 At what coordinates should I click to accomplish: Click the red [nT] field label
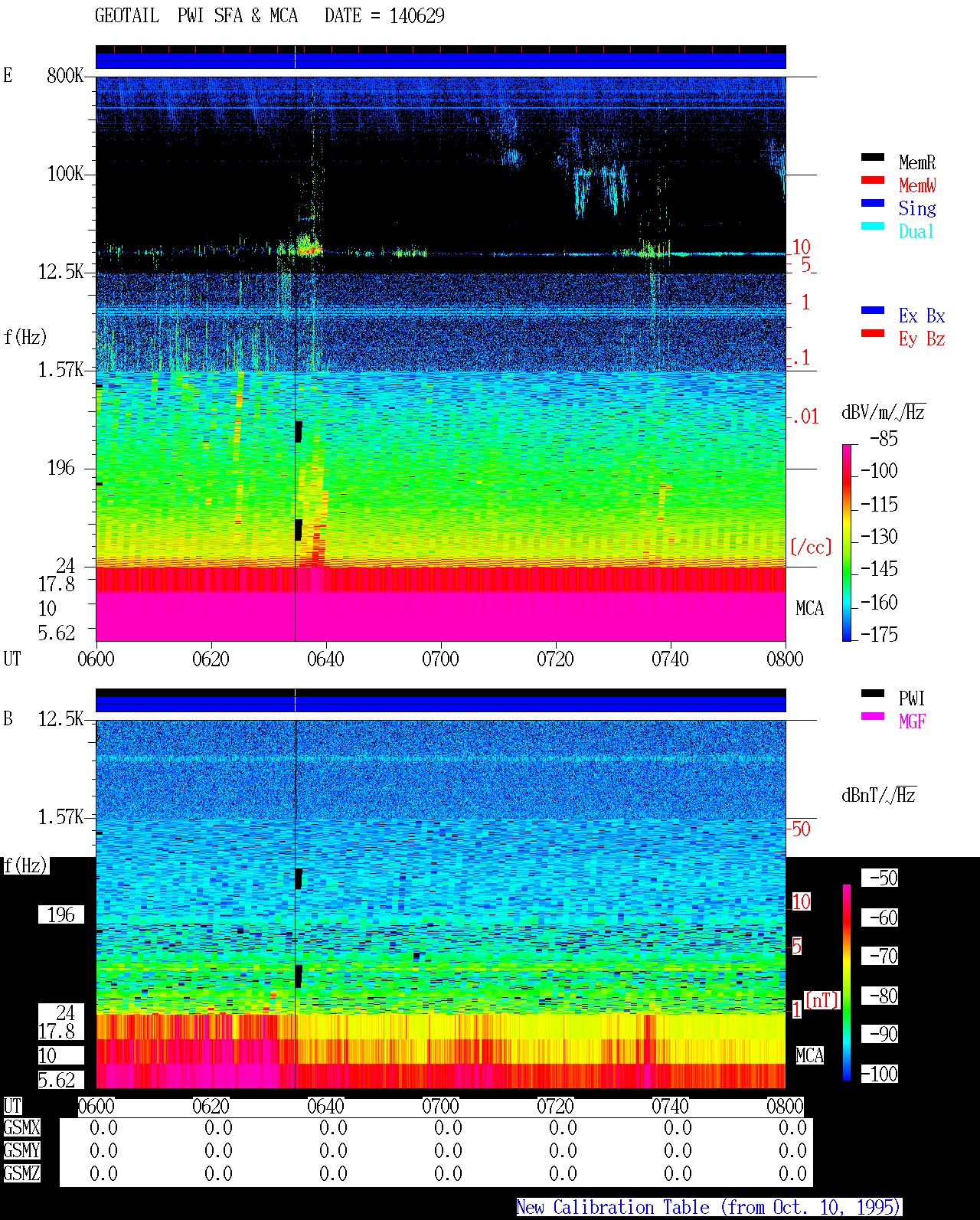[822, 1000]
